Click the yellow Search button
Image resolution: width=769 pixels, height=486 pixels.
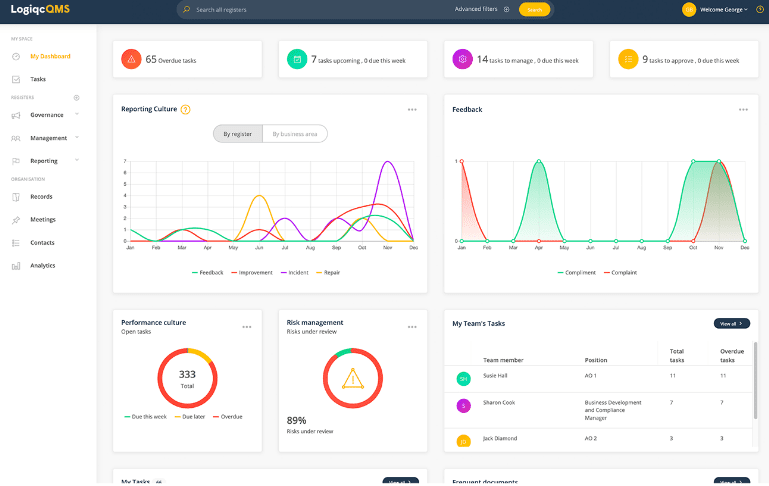(x=534, y=9)
